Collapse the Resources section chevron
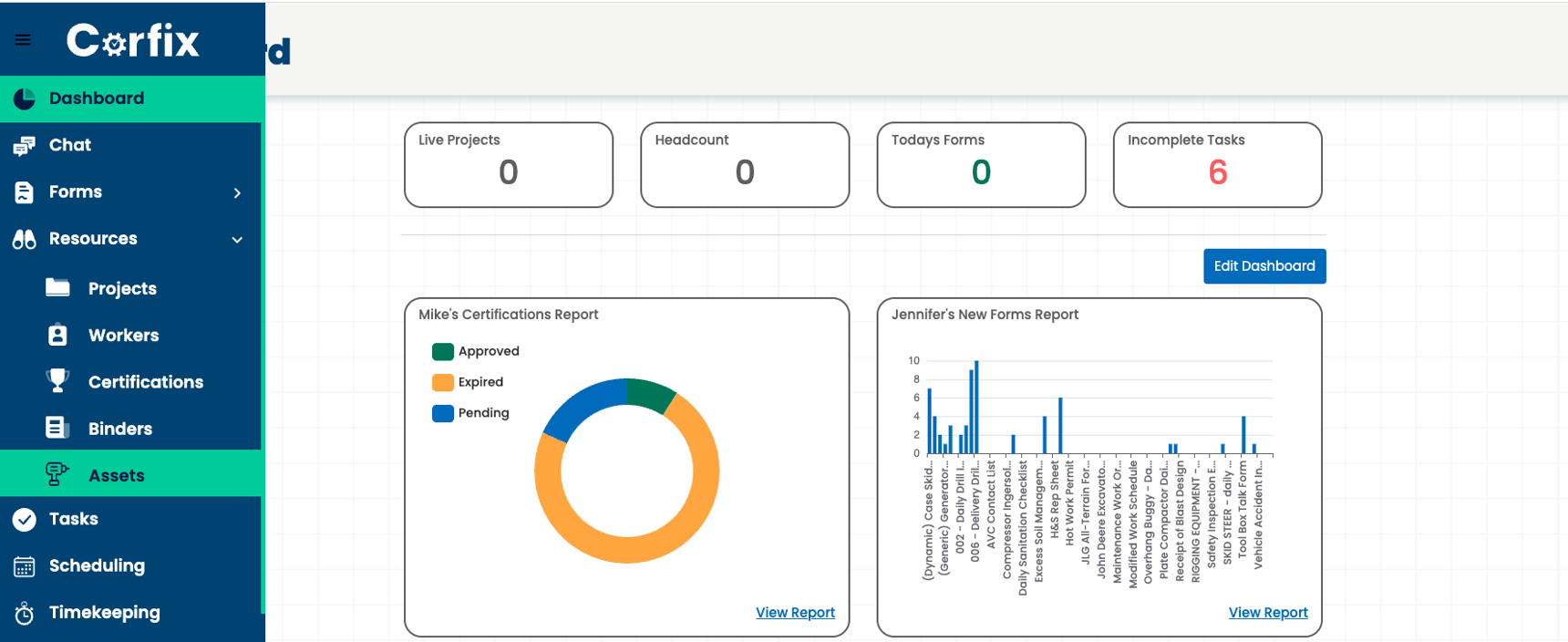This screenshot has height=642, width=1568. point(237,240)
